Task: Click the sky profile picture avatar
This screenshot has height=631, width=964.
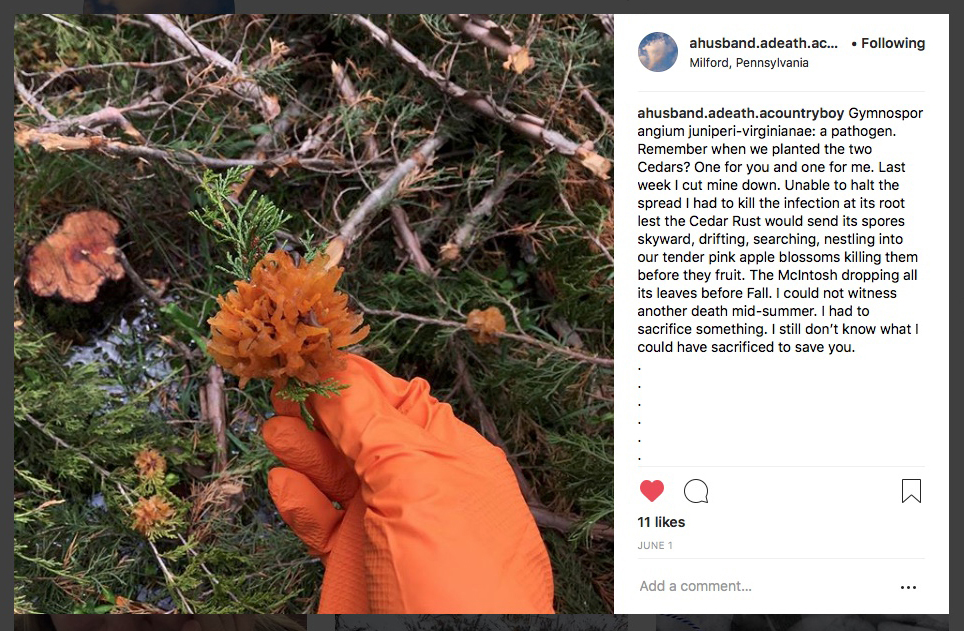Action: tap(658, 52)
